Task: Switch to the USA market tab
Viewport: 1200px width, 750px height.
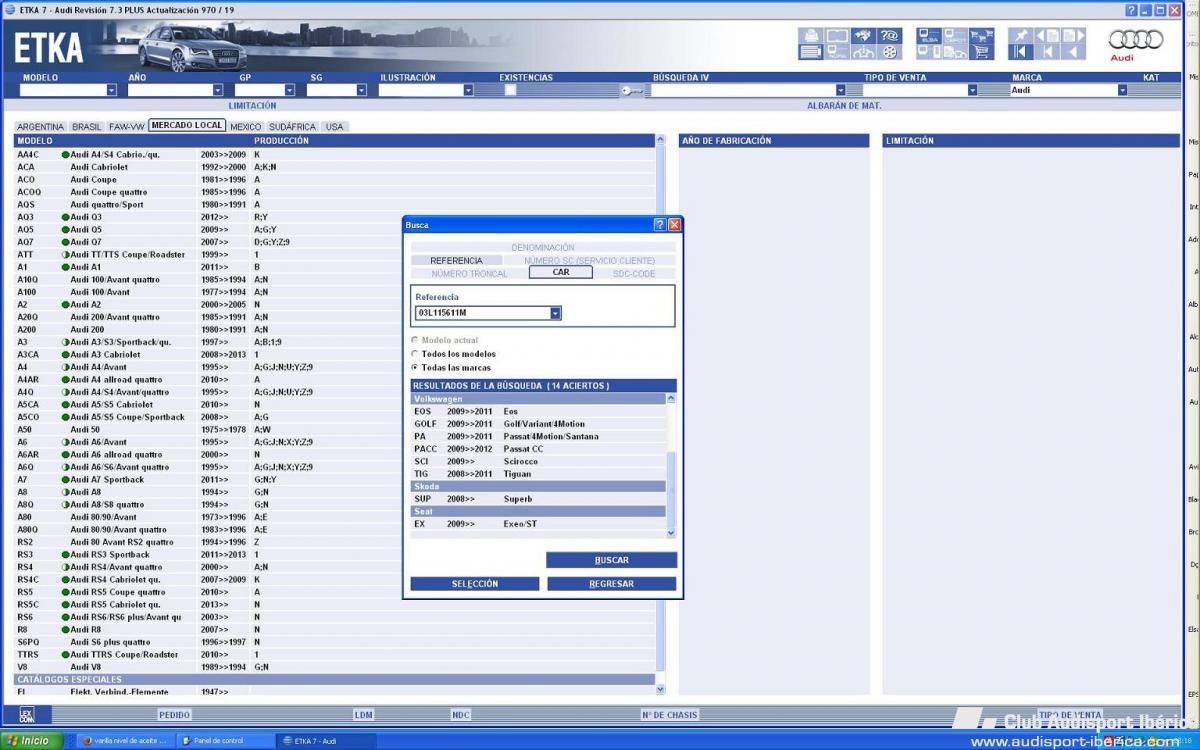Action: [x=334, y=127]
